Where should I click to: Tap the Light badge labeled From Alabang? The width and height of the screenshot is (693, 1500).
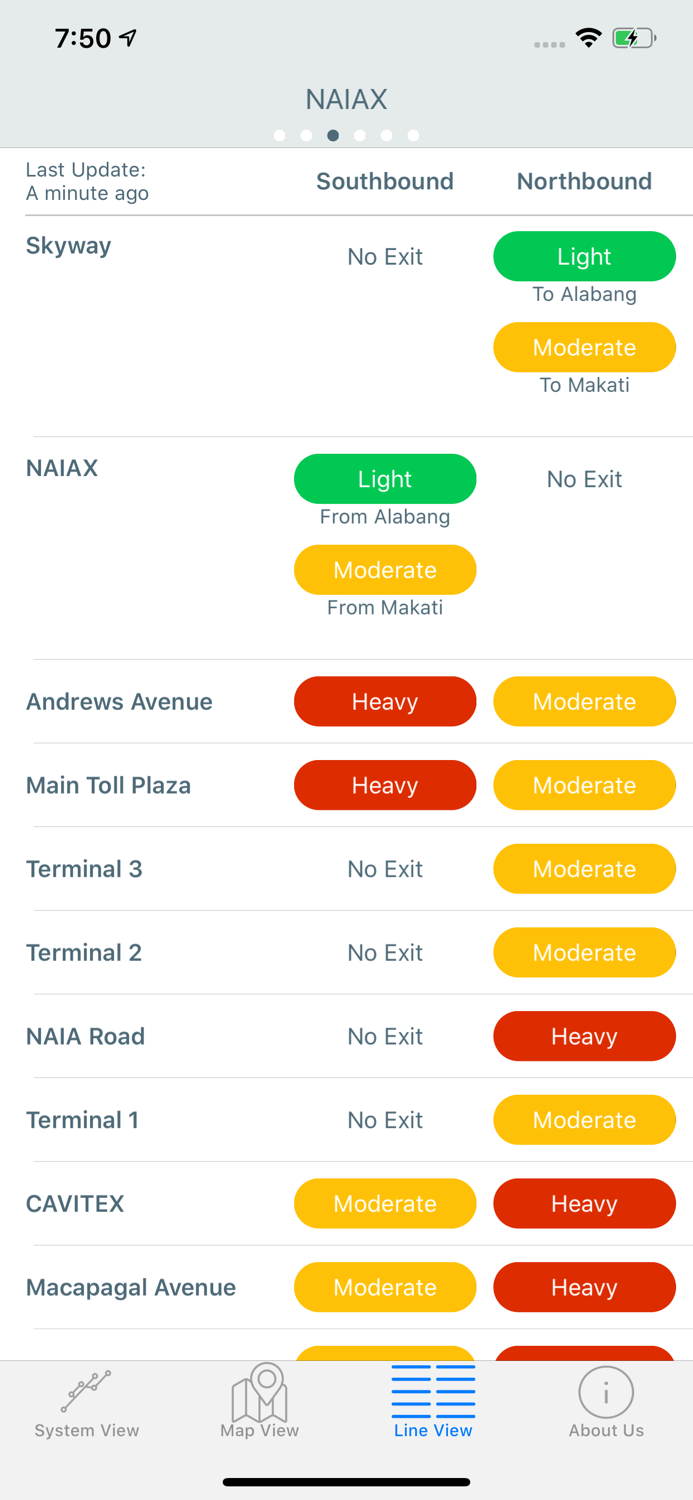coord(385,480)
